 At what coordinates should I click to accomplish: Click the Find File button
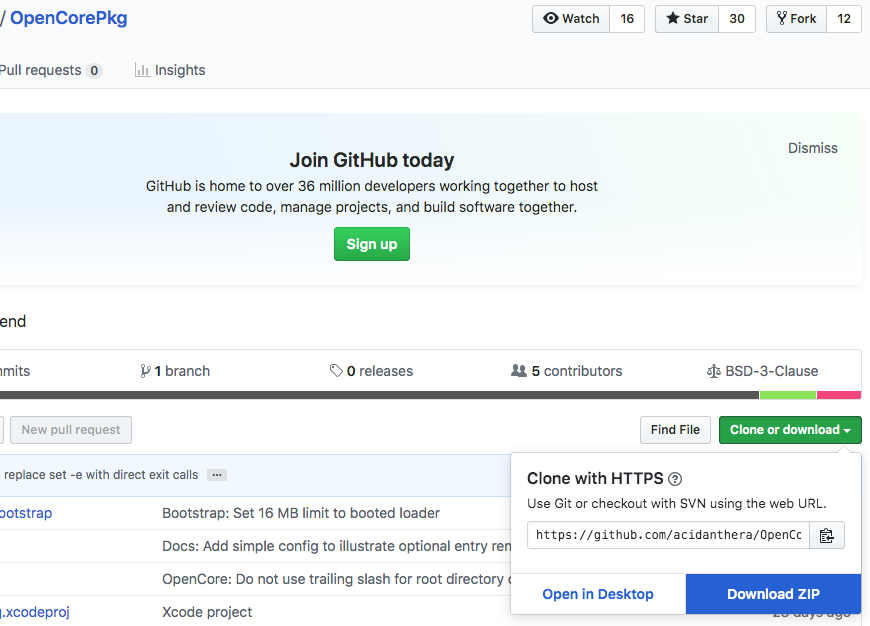(675, 430)
